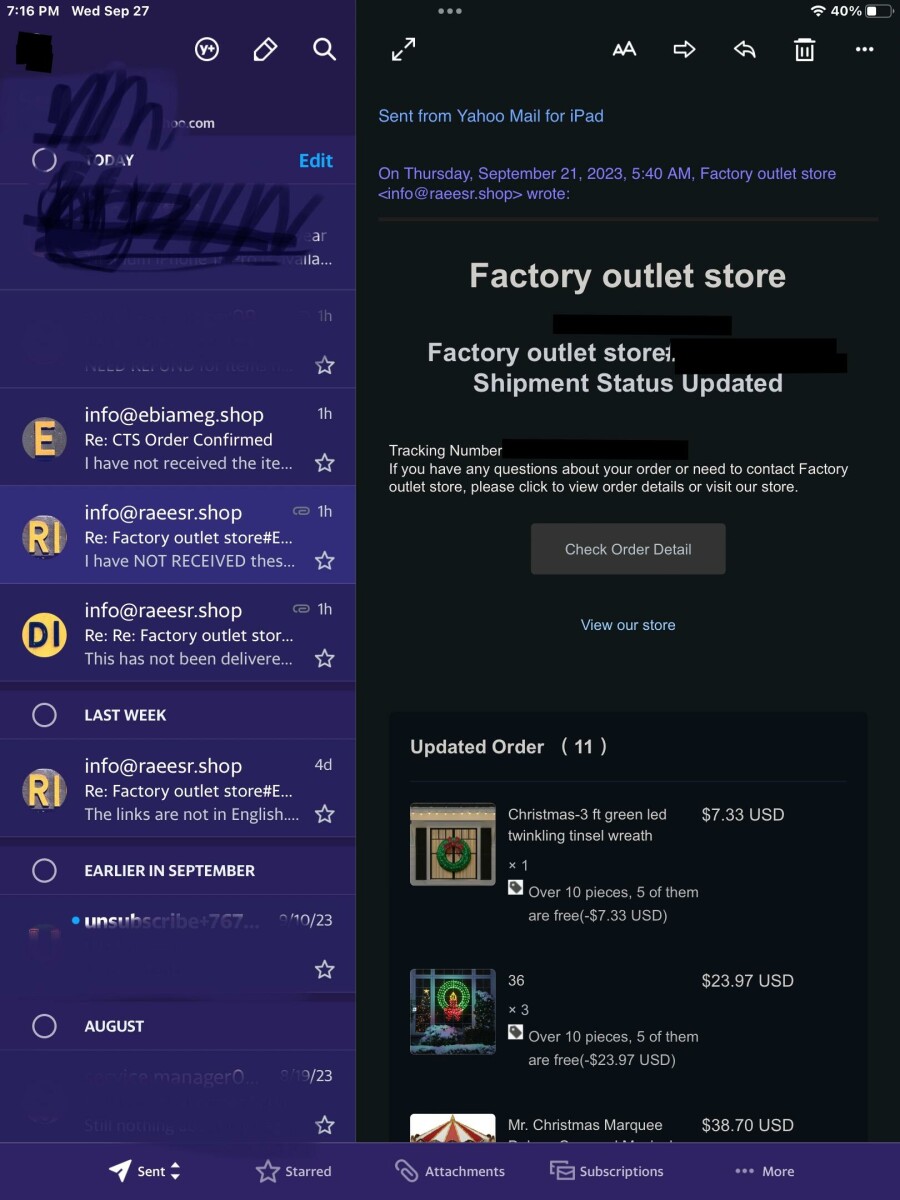Screen dimensions: 900x1200
Task: Star the info@ebiameg.shop email
Action: [324, 463]
